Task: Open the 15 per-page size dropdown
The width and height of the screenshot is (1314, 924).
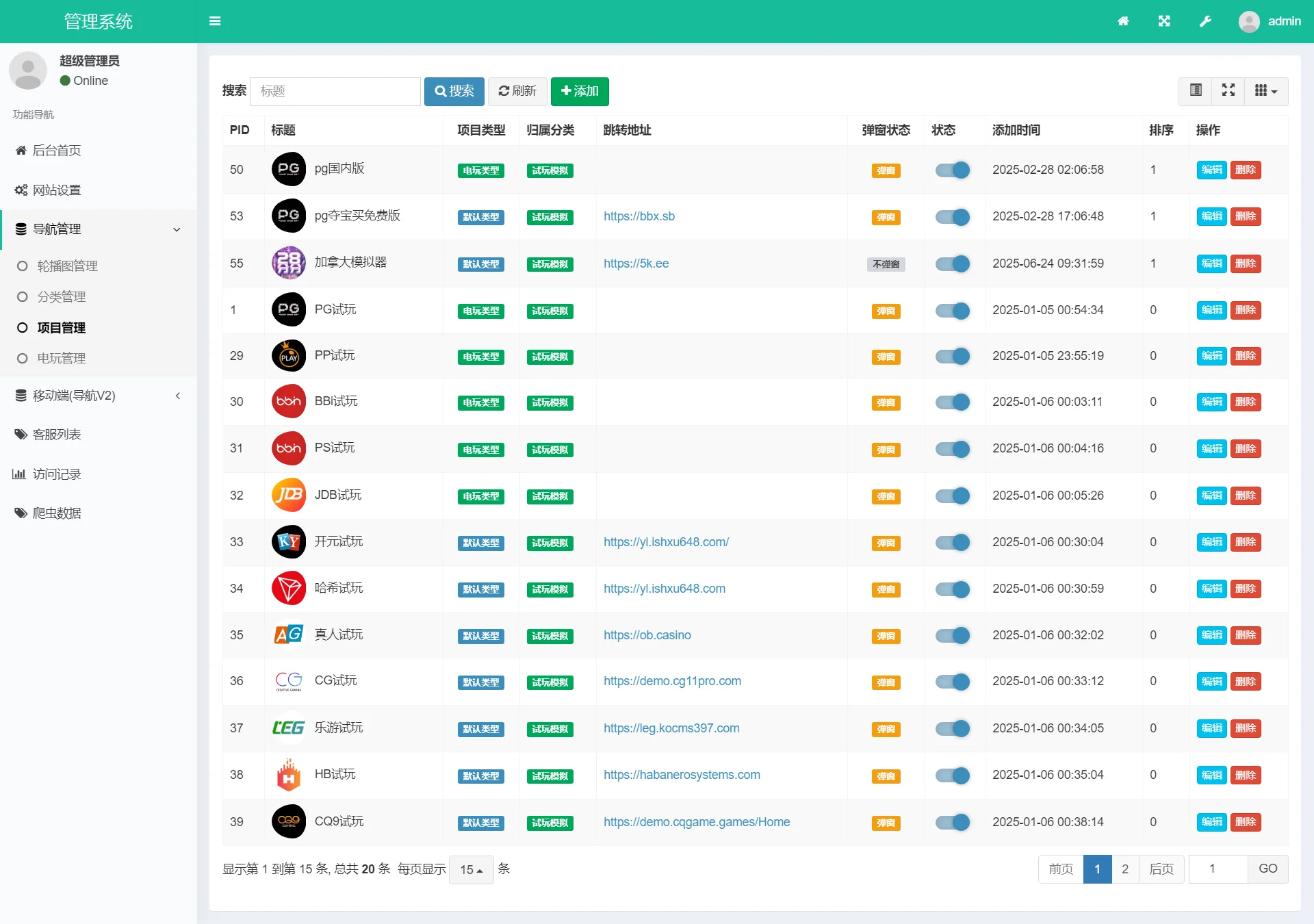Action: point(471,869)
